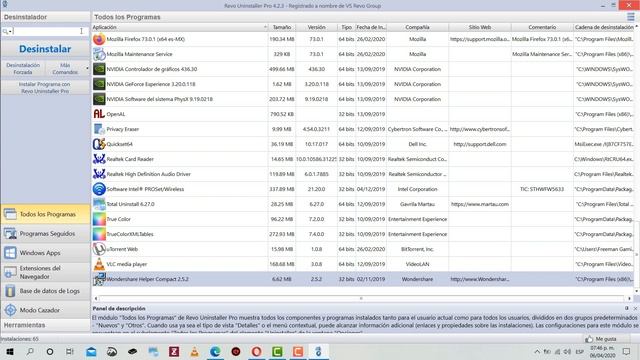Sort by Sitio Web column header
640x360 pixels.
coord(480,27)
